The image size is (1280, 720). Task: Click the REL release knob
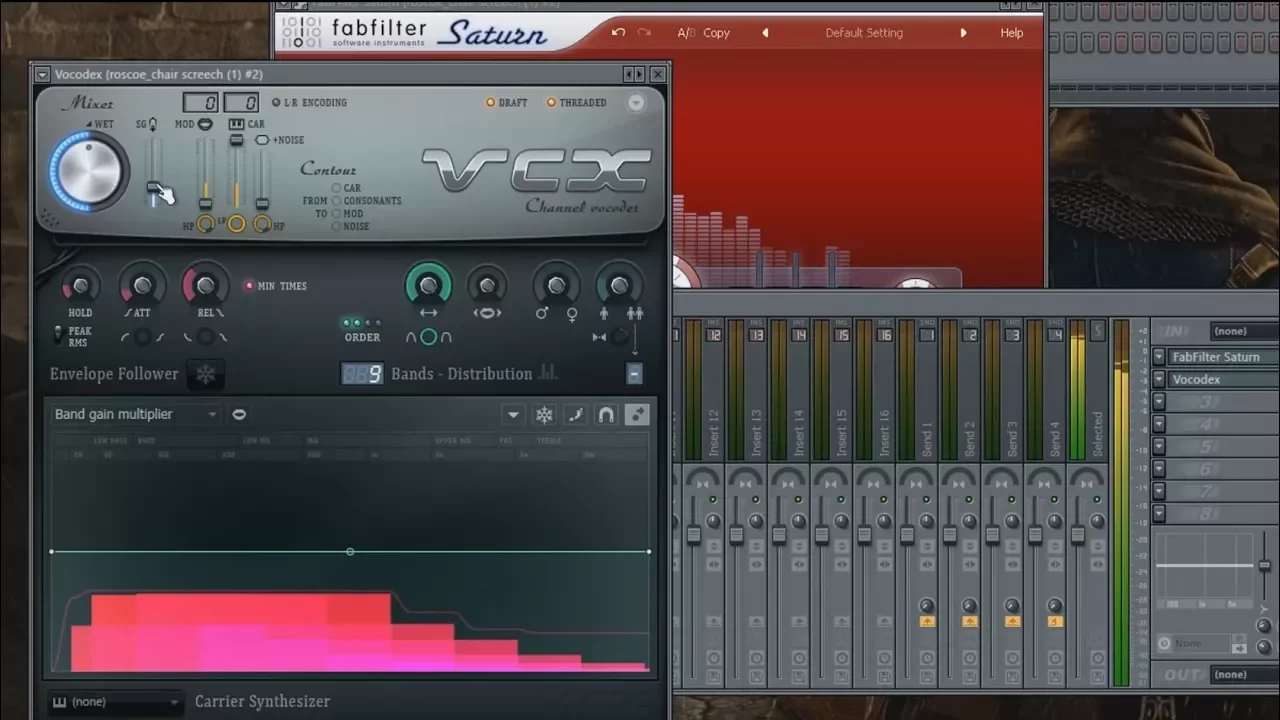tap(205, 286)
